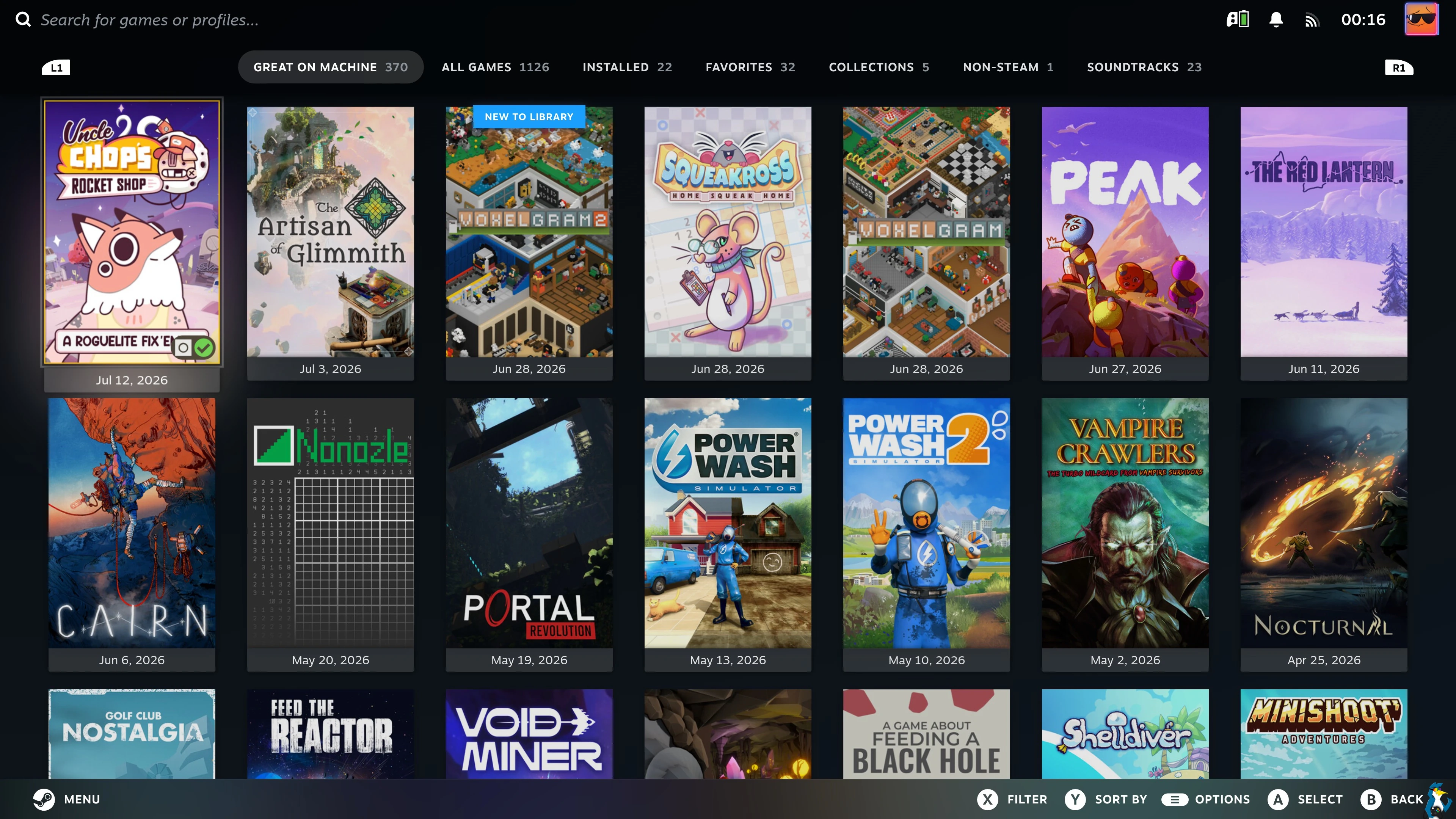Click the BACK label
Screen dimensions: 1456x819
(x=1407, y=799)
